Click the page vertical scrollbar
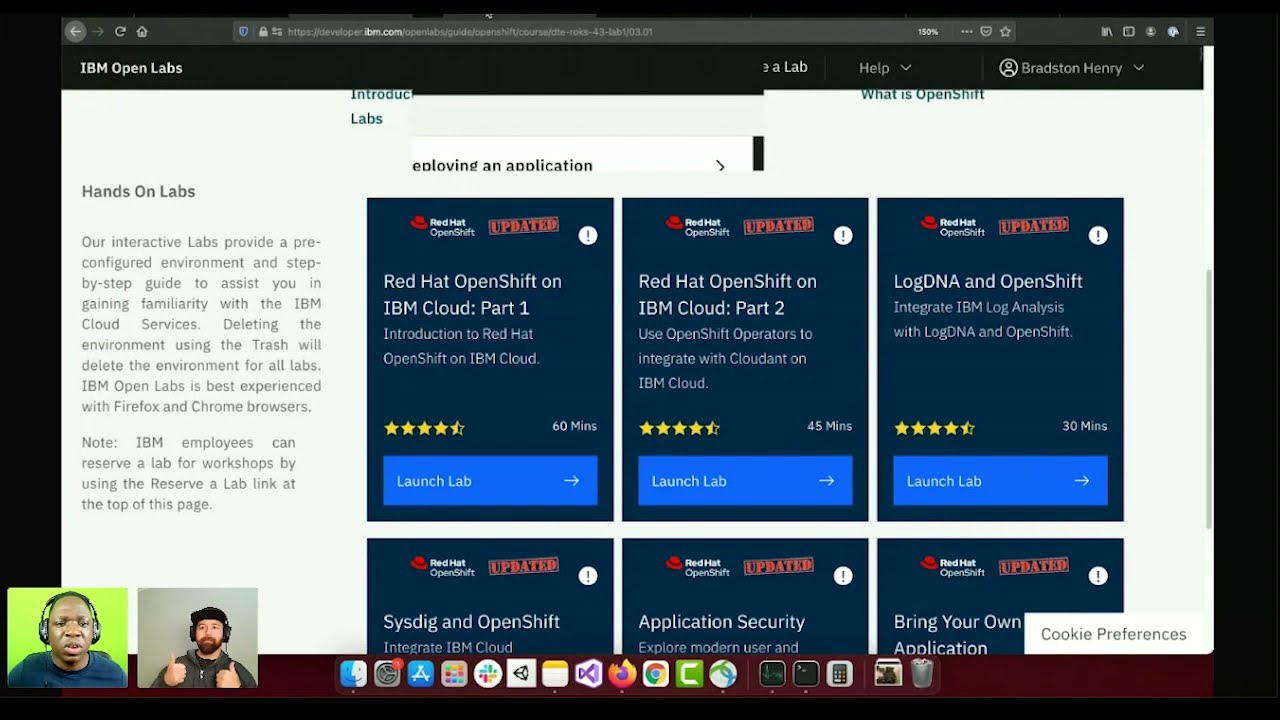The image size is (1280, 720). 1208,398
